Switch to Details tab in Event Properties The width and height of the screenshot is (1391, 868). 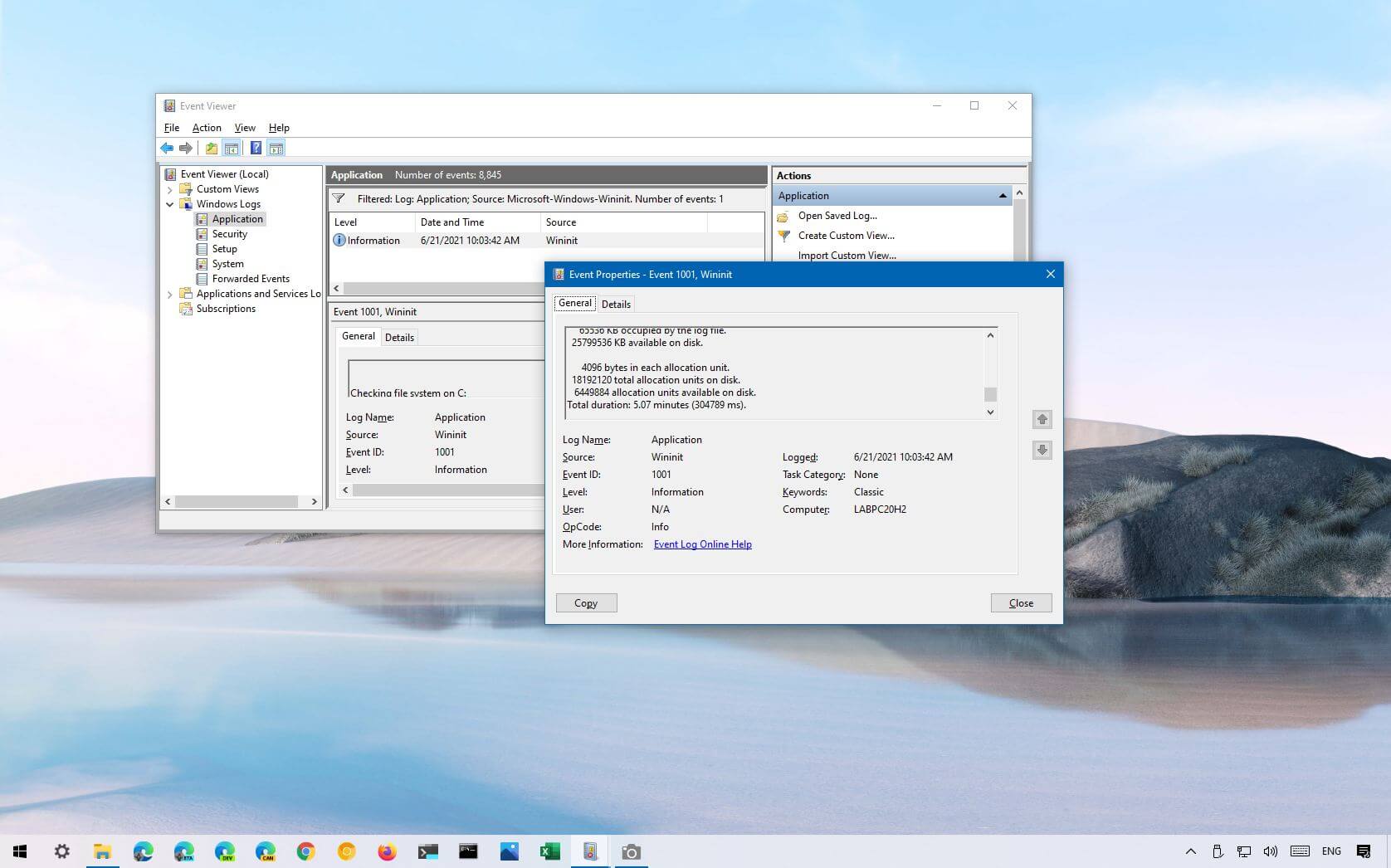(x=616, y=305)
